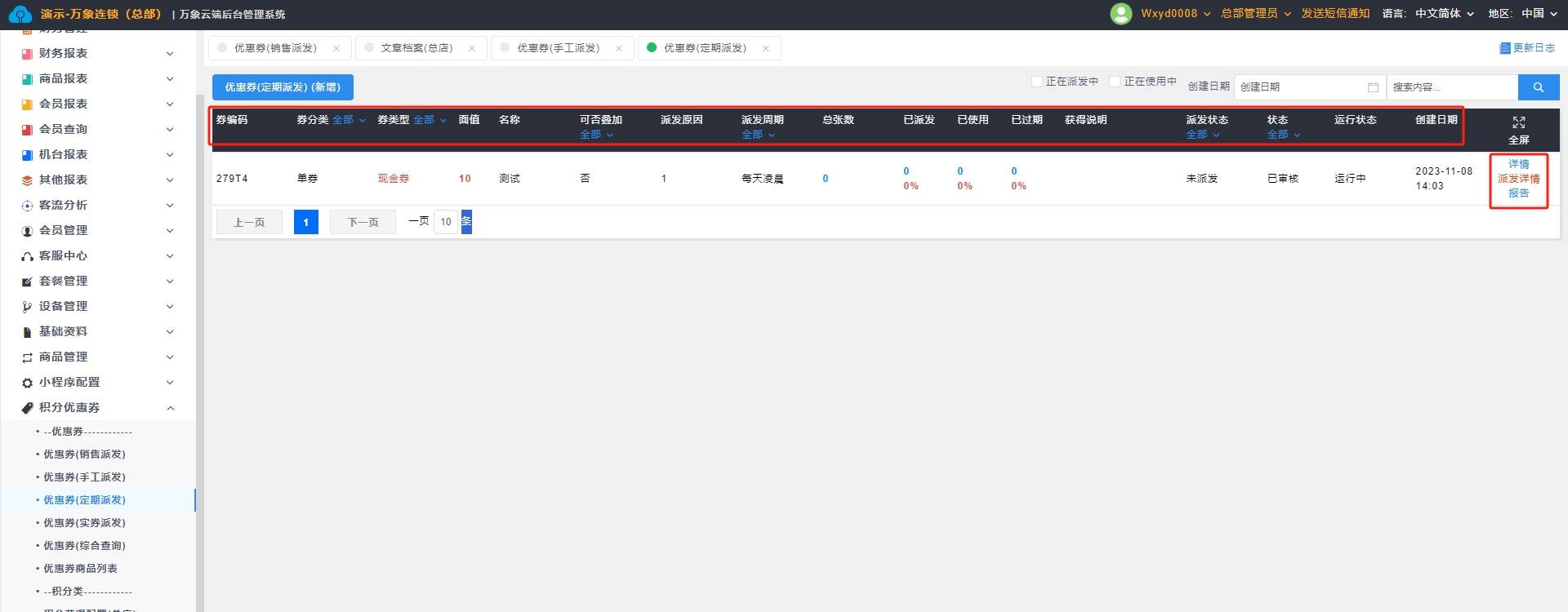1568x612 pixels.
Task: Click the blue search magnifier button
Action: (1539, 87)
